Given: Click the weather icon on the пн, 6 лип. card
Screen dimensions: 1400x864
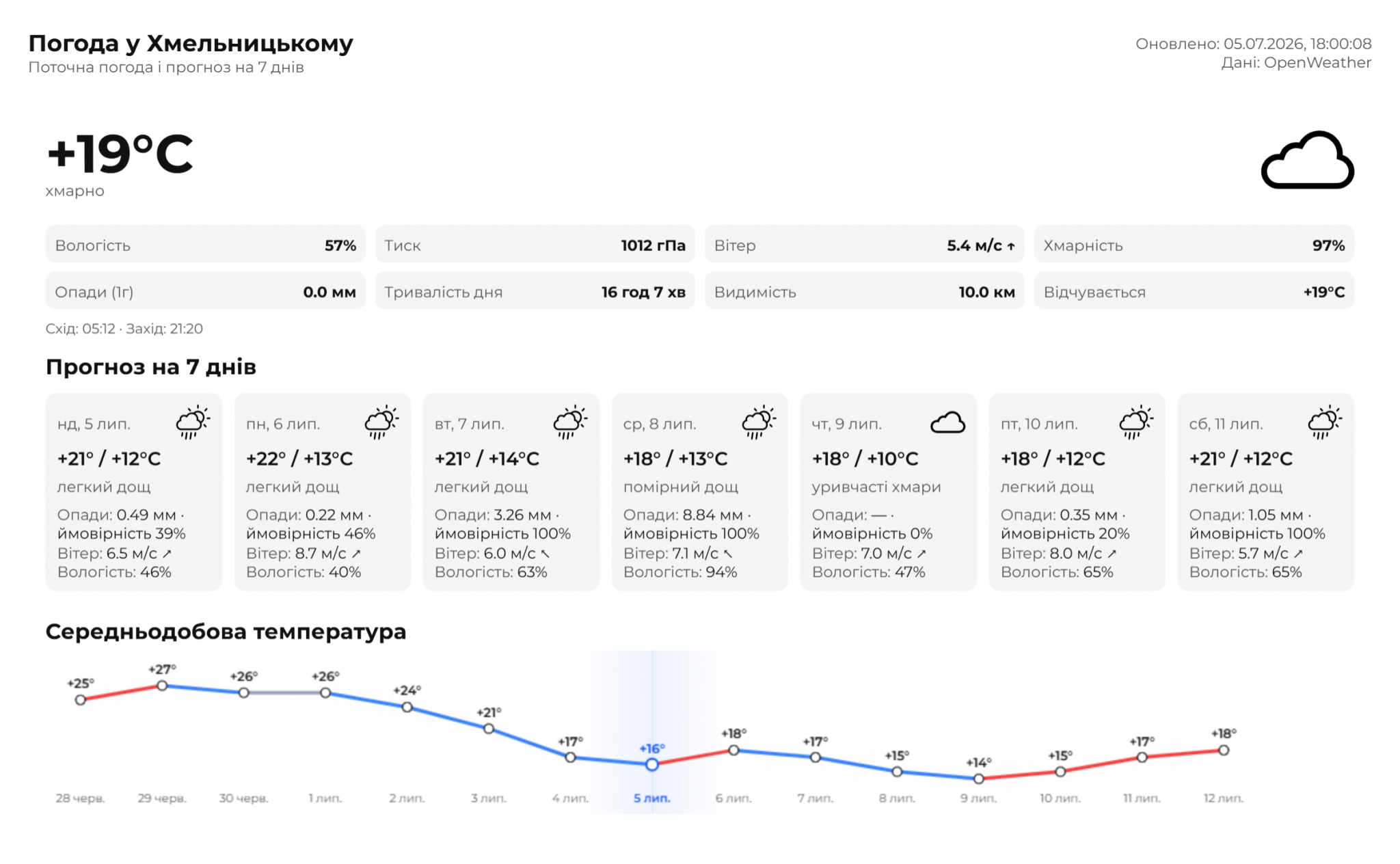Looking at the screenshot, I should 381,422.
